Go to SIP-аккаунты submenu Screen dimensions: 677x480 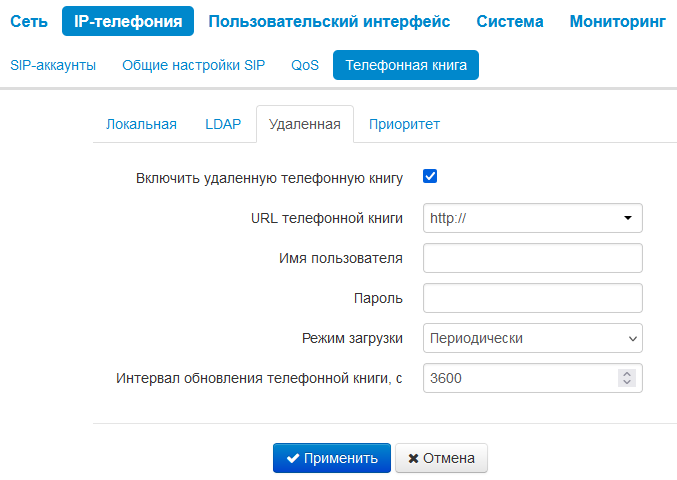pos(53,65)
